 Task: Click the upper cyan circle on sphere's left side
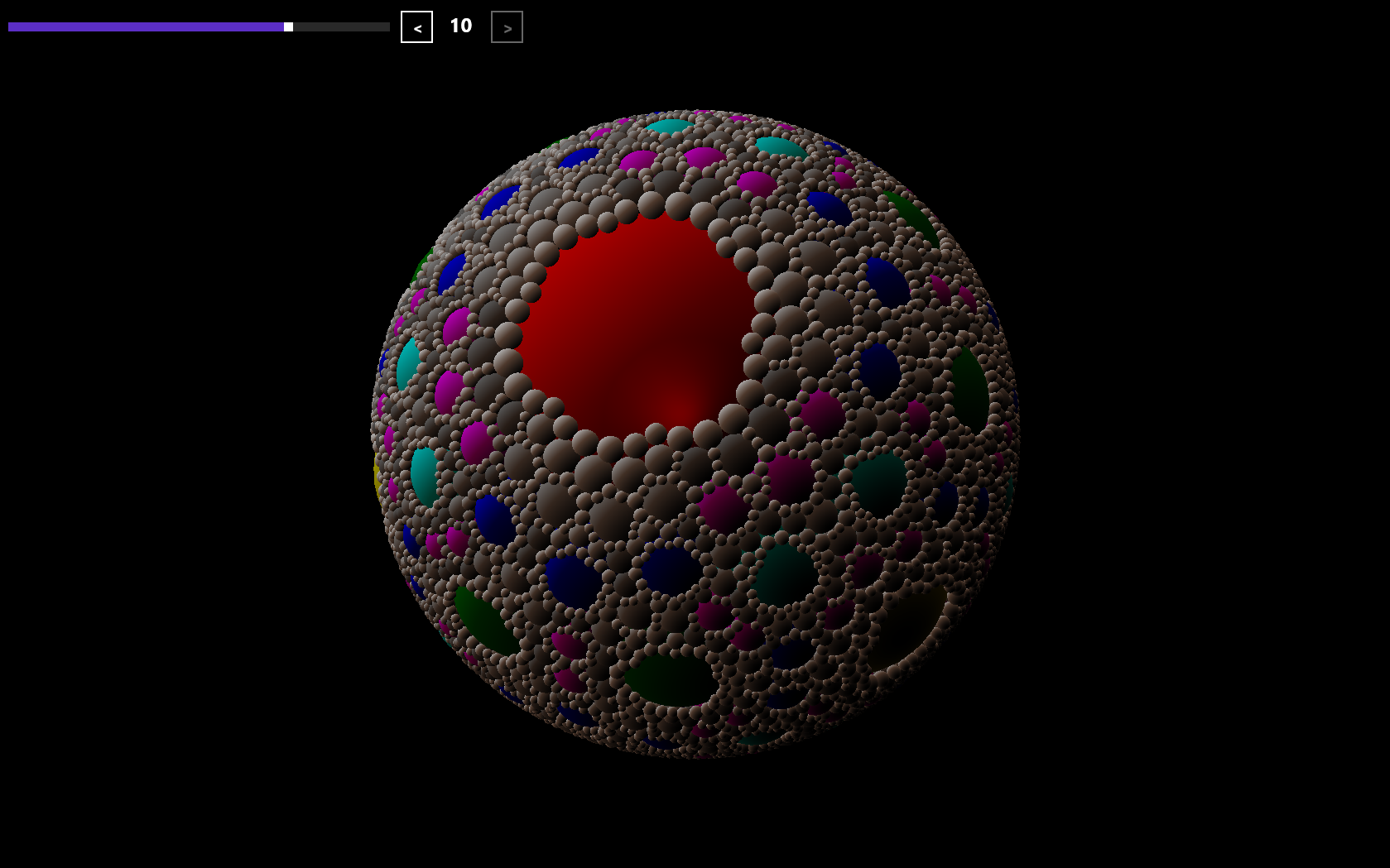[x=408, y=362]
